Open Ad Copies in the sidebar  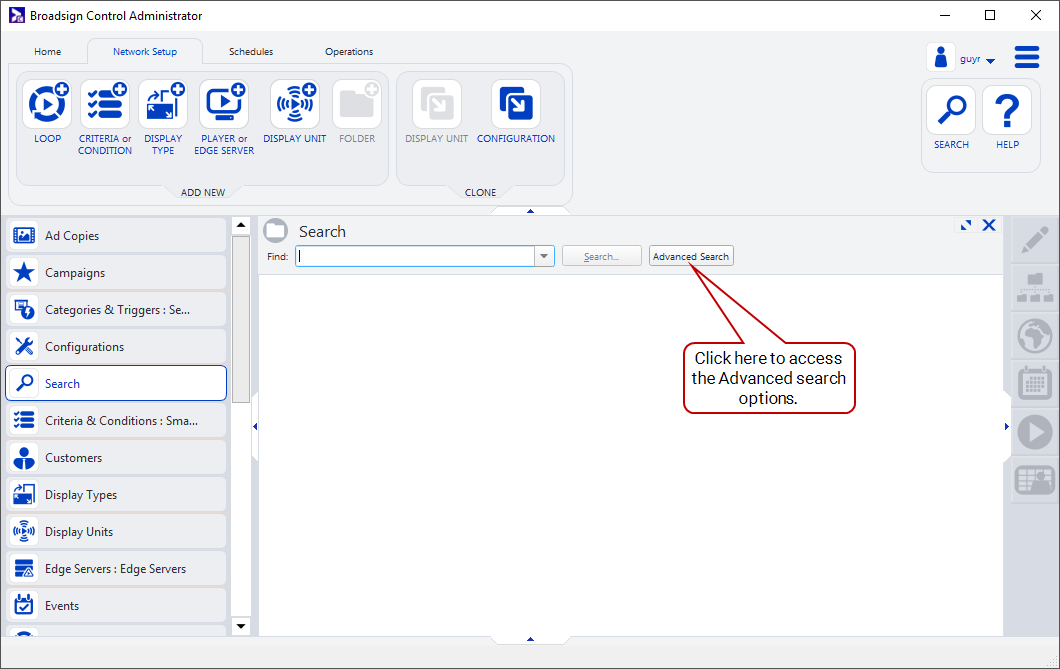(x=116, y=235)
